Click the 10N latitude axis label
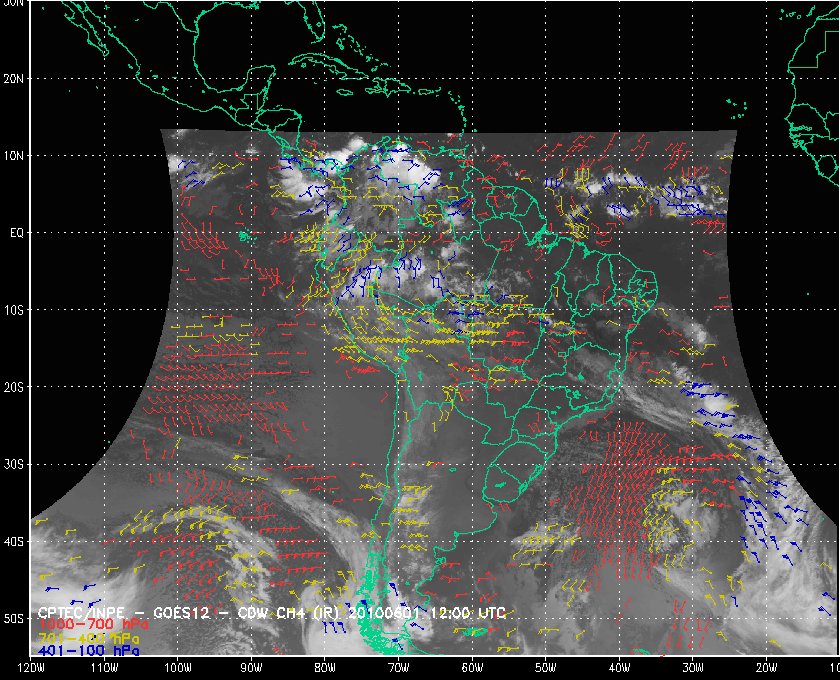The image size is (840, 680). [14, 155]
